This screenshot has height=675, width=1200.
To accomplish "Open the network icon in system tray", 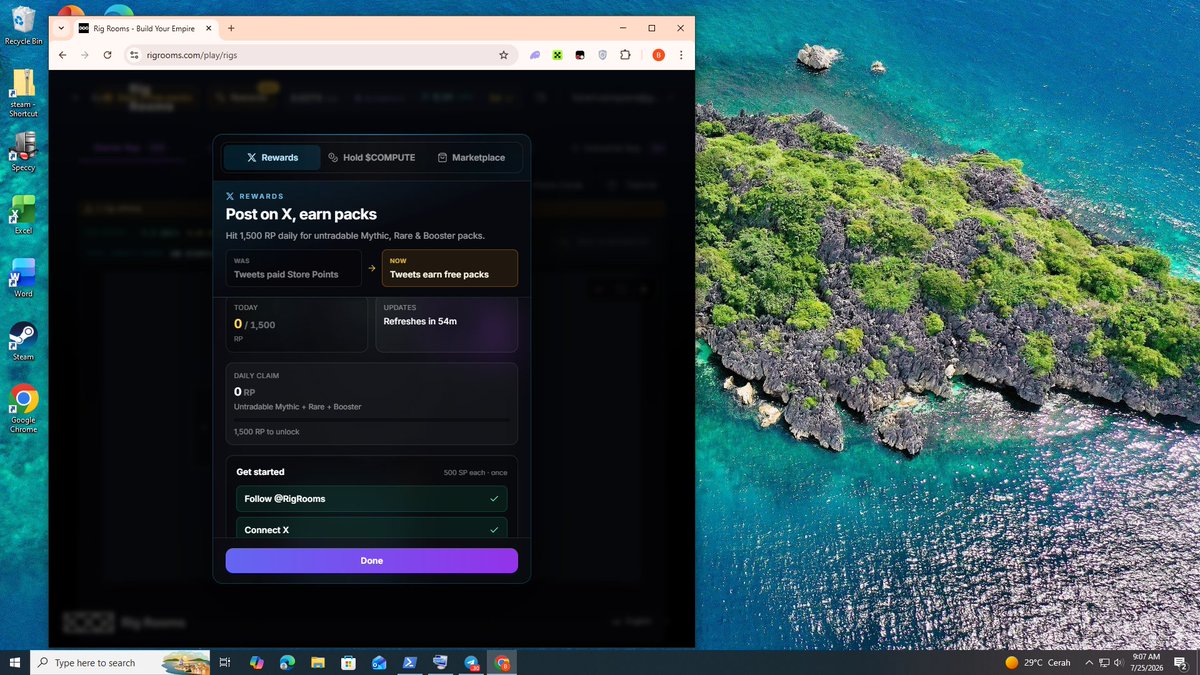I will (x=1105, y=662).
